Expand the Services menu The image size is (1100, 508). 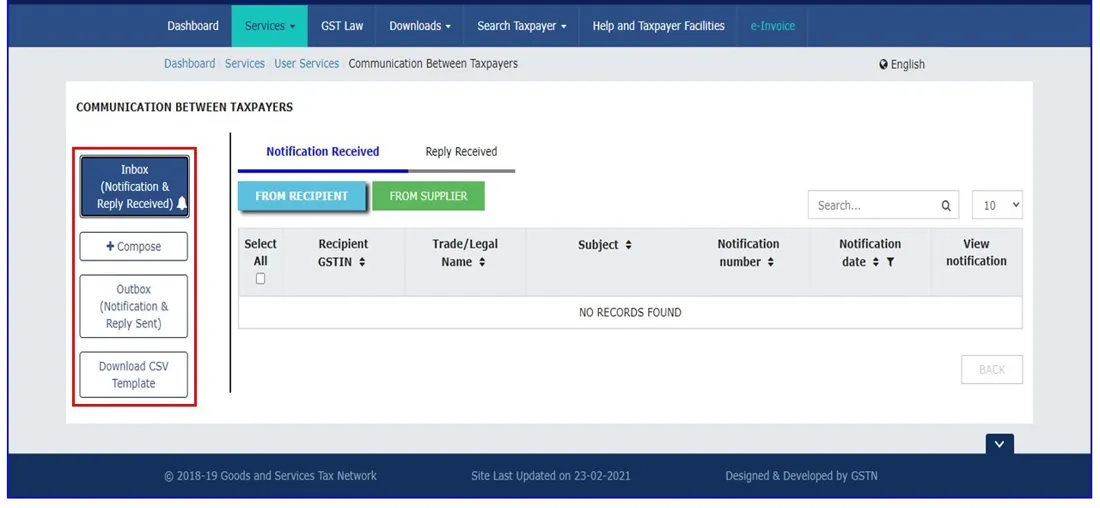point(269,26)
